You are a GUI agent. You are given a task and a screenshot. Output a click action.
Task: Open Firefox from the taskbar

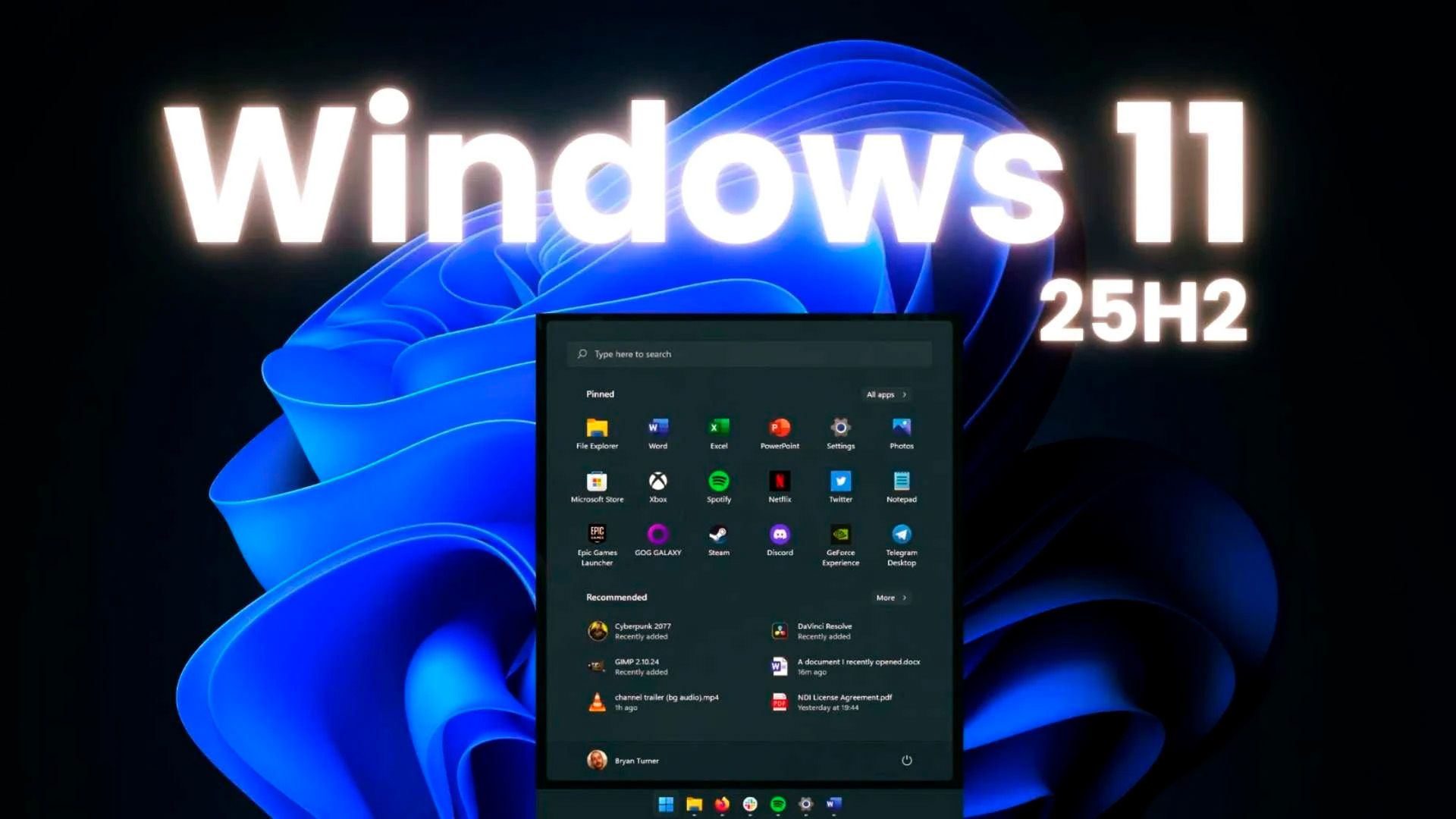coord(722,805)
